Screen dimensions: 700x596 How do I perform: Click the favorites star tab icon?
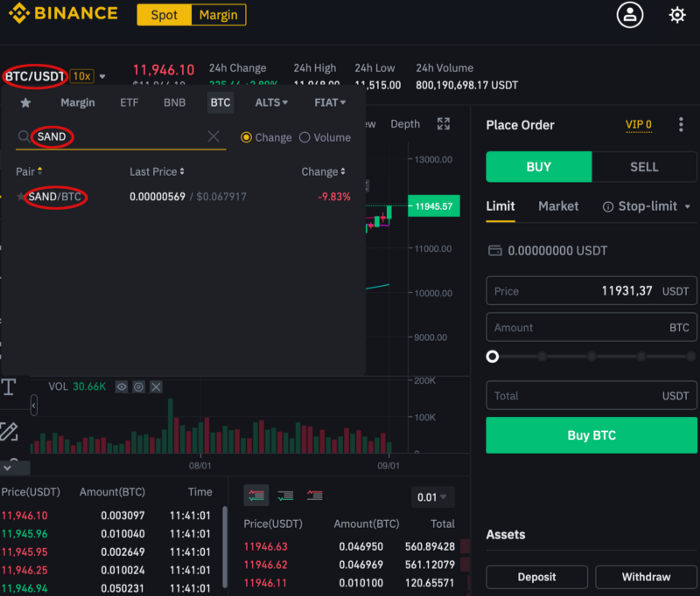coord(25,103)
